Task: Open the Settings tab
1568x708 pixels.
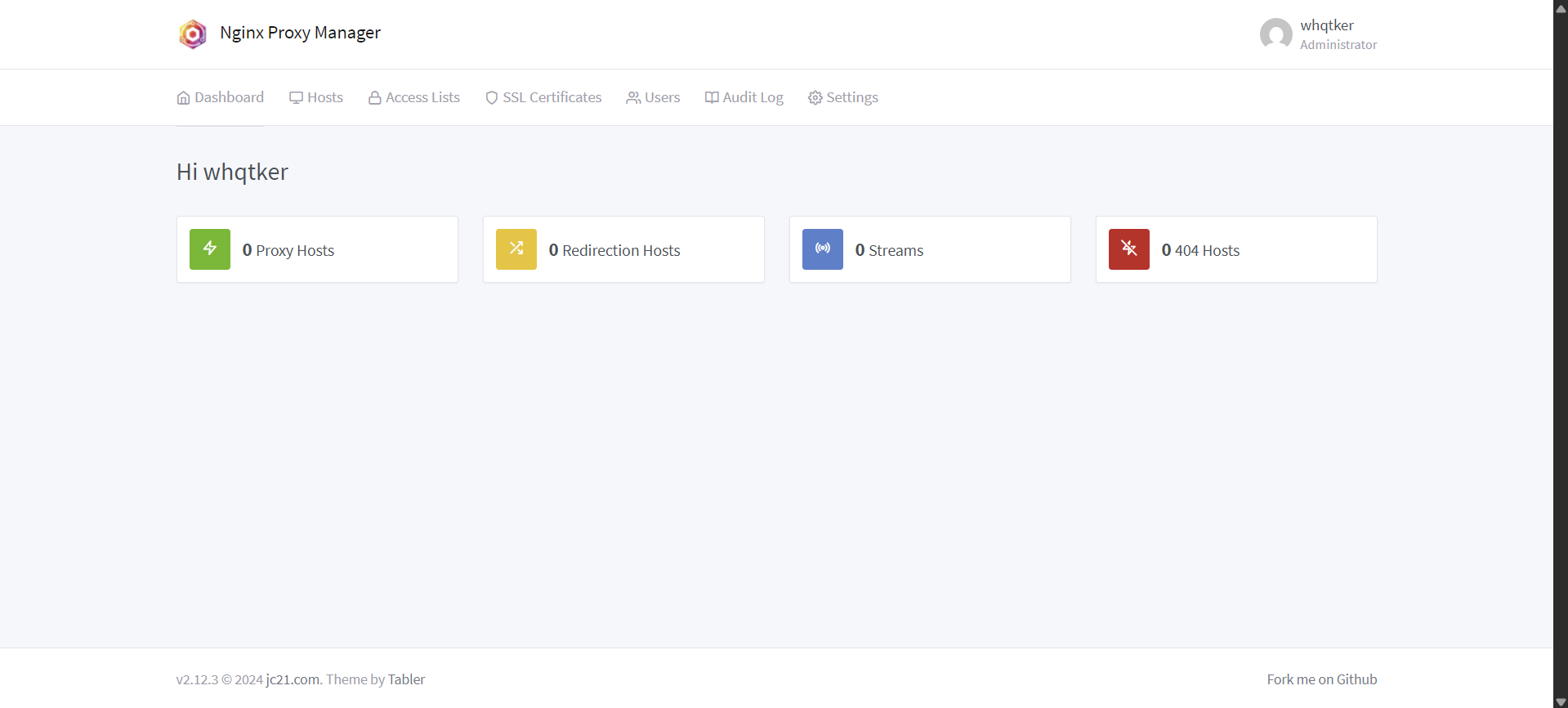Action: coord(843,97)
